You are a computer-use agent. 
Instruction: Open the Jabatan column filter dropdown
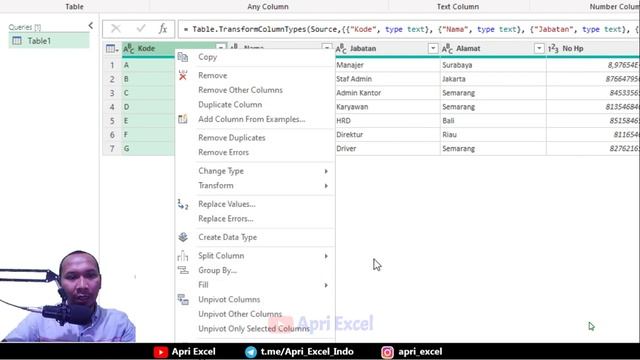pyautogui.click(x=433, y=49)
